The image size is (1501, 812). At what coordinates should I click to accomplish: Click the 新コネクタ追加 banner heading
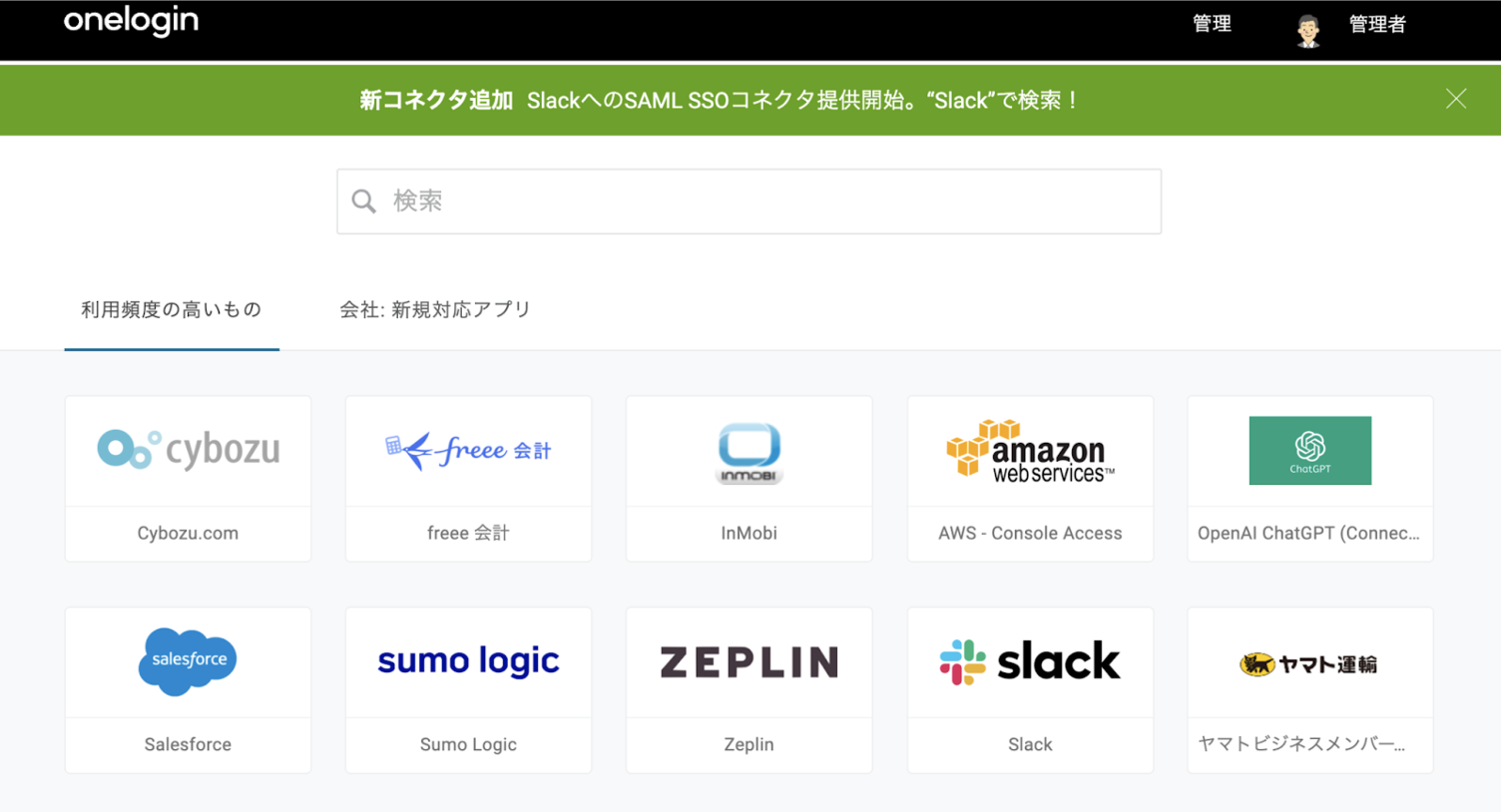[x=436, y=101]
